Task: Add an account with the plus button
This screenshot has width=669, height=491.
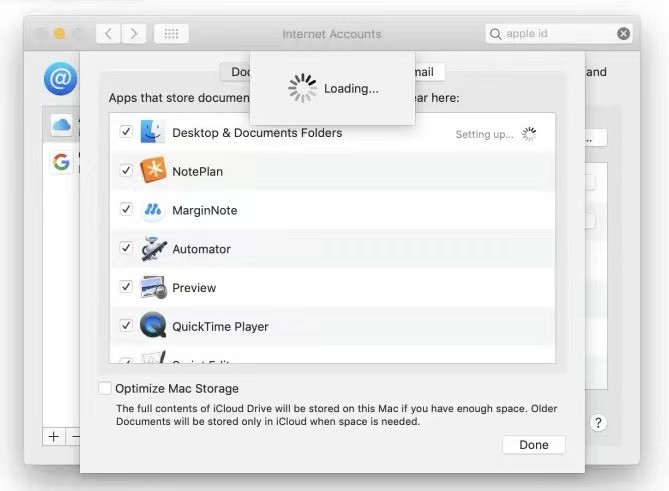Action: coord(54,437)
